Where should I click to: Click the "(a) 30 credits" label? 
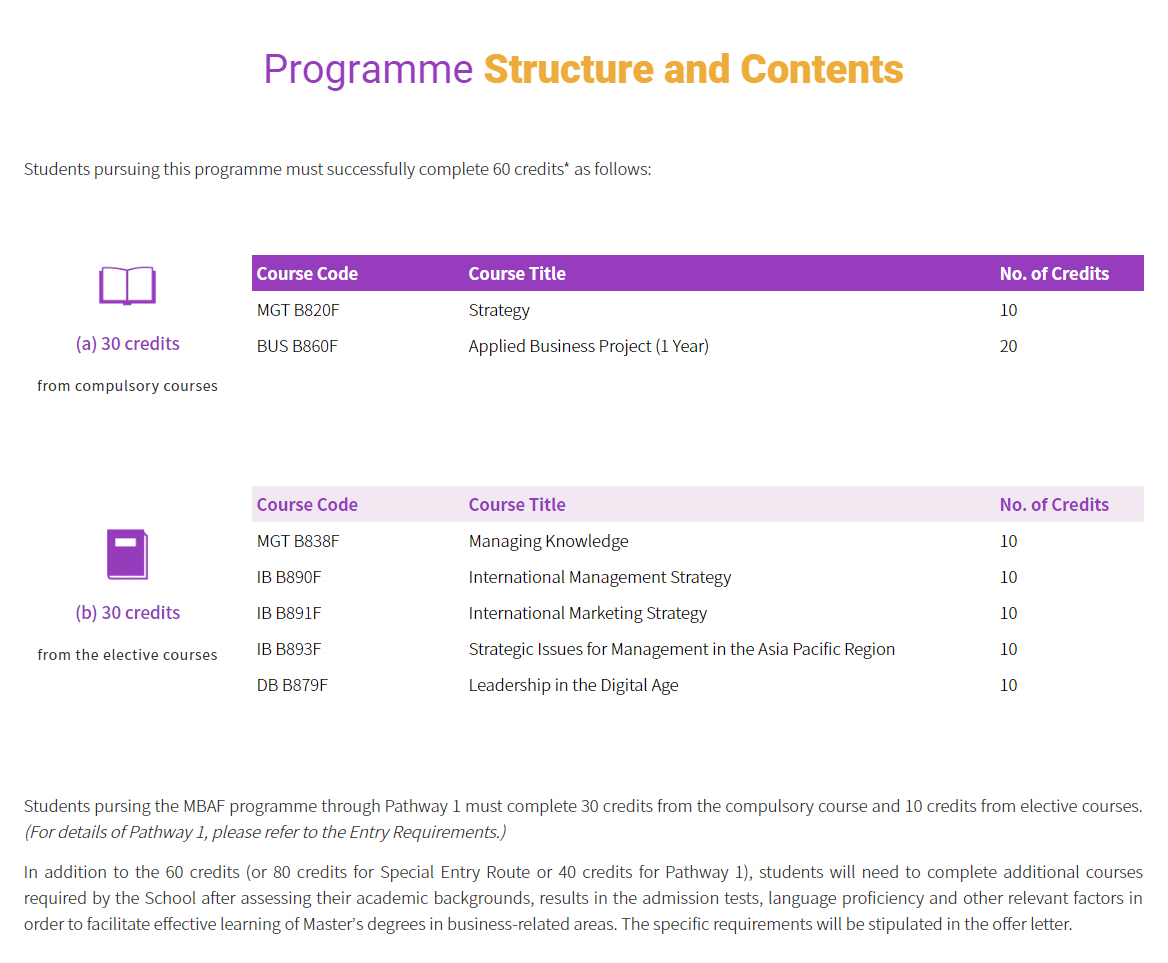pos(127,344)
